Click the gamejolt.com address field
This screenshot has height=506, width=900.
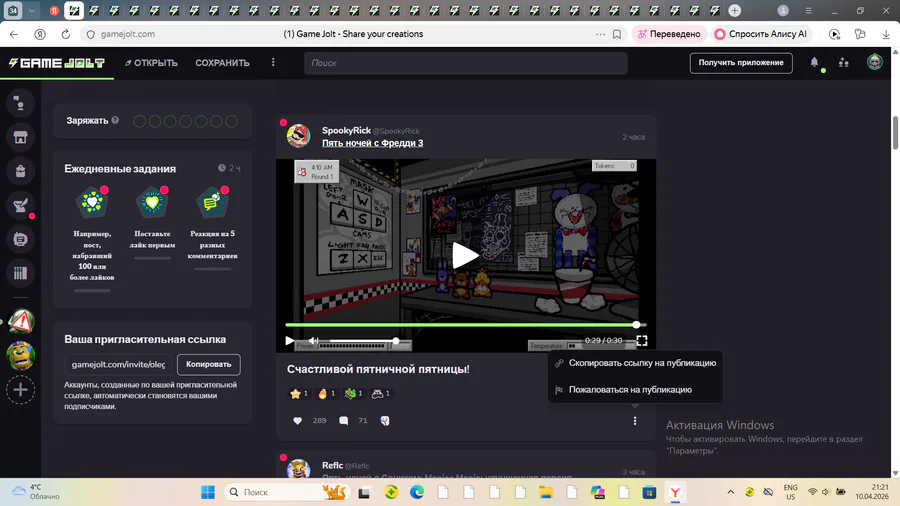[127, 34]
